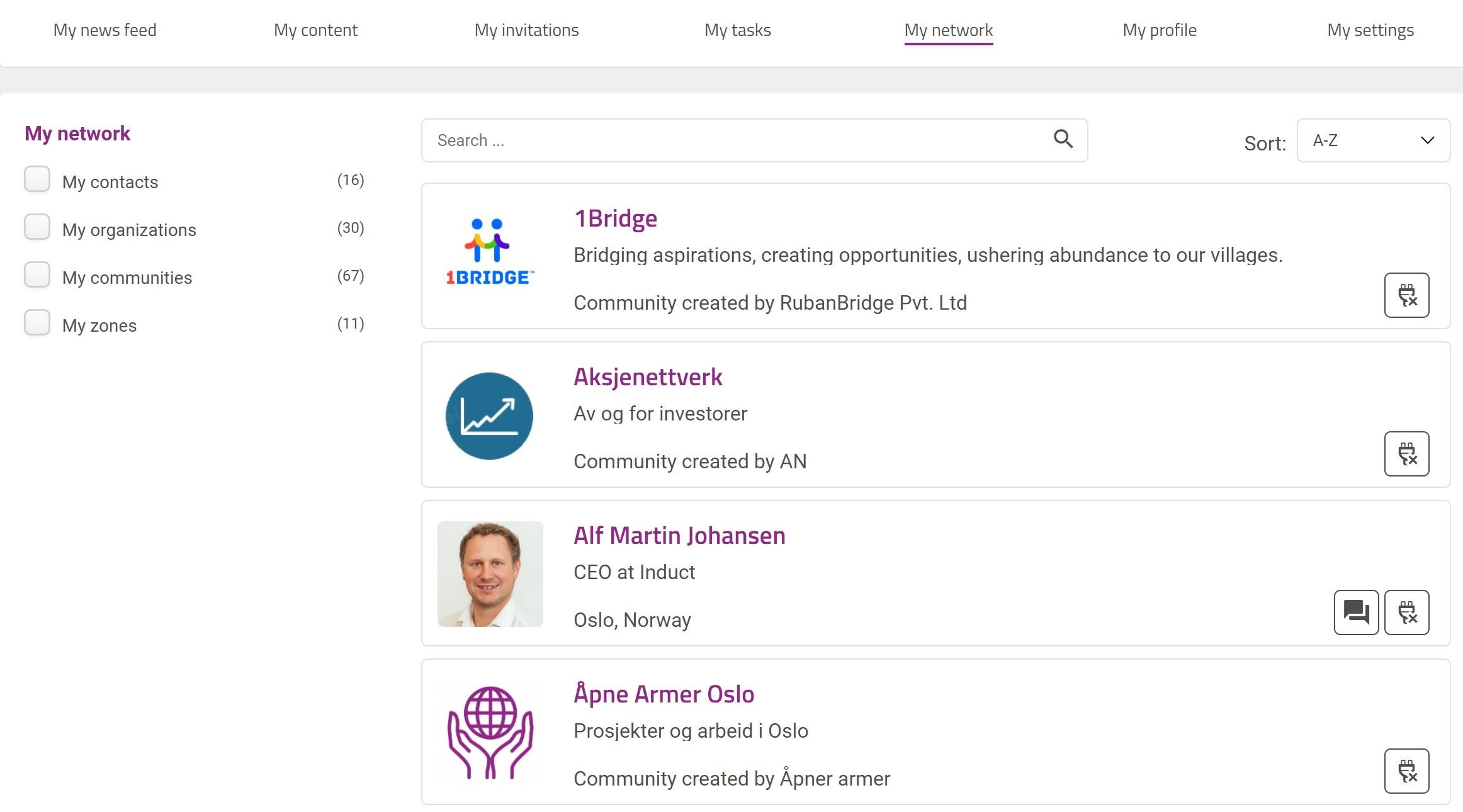Click 'Oslo, Norway' location text
Viewport: 1463px width, 812px height.
pyautogui.click(x=633, y=620)
